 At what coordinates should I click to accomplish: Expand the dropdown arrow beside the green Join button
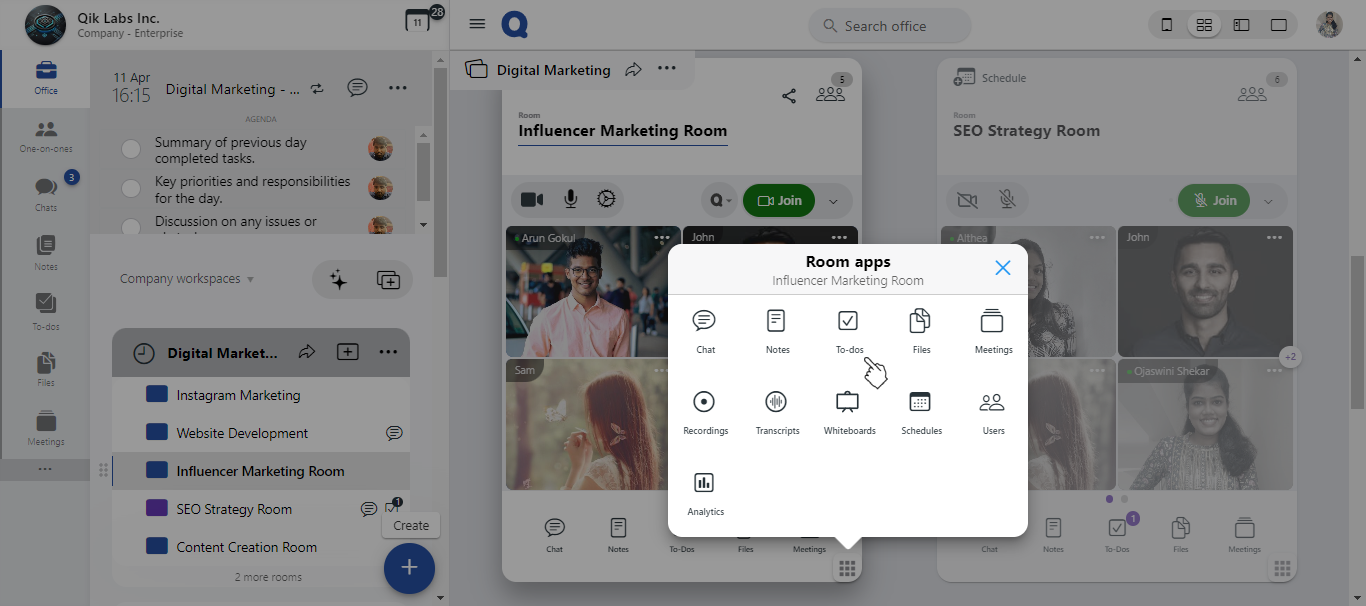[833, 201]
